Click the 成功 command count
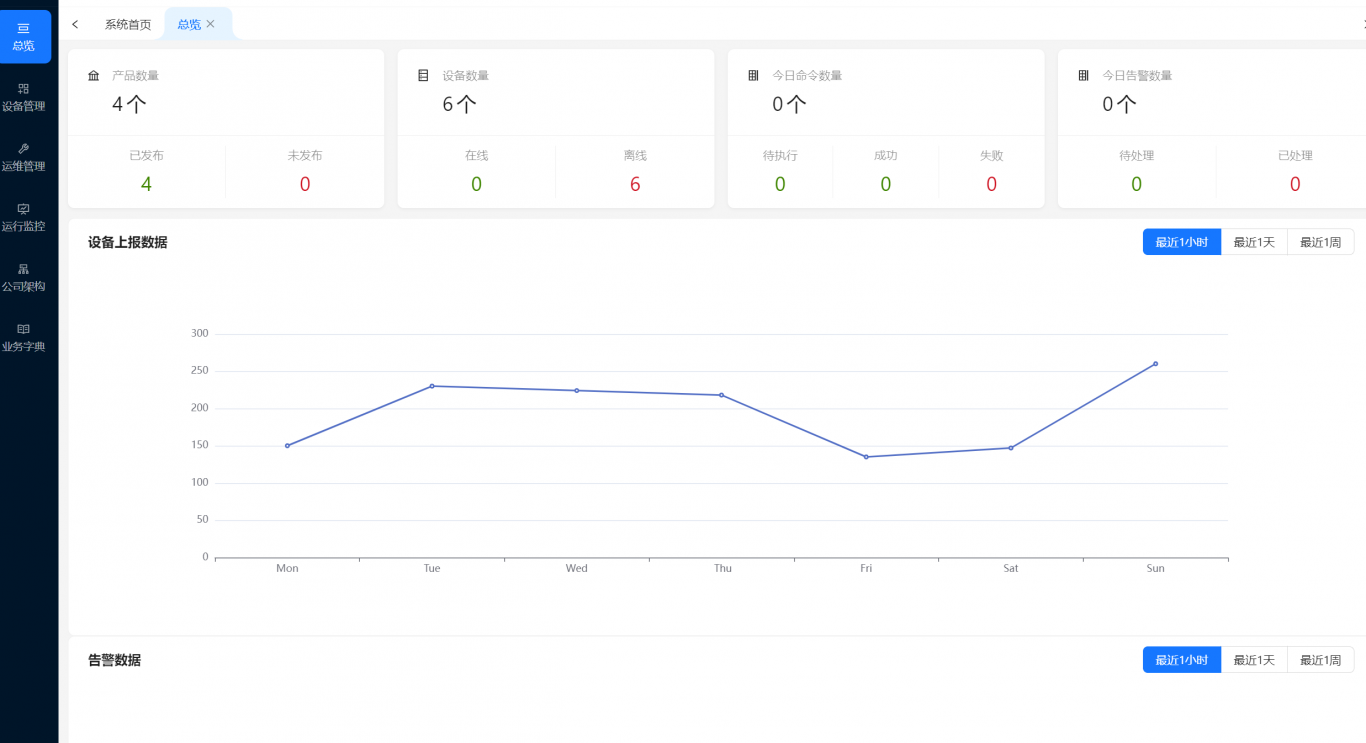The width and height of the screenshot is (1366, 743). pyautogui.click(x=886, y=184)
